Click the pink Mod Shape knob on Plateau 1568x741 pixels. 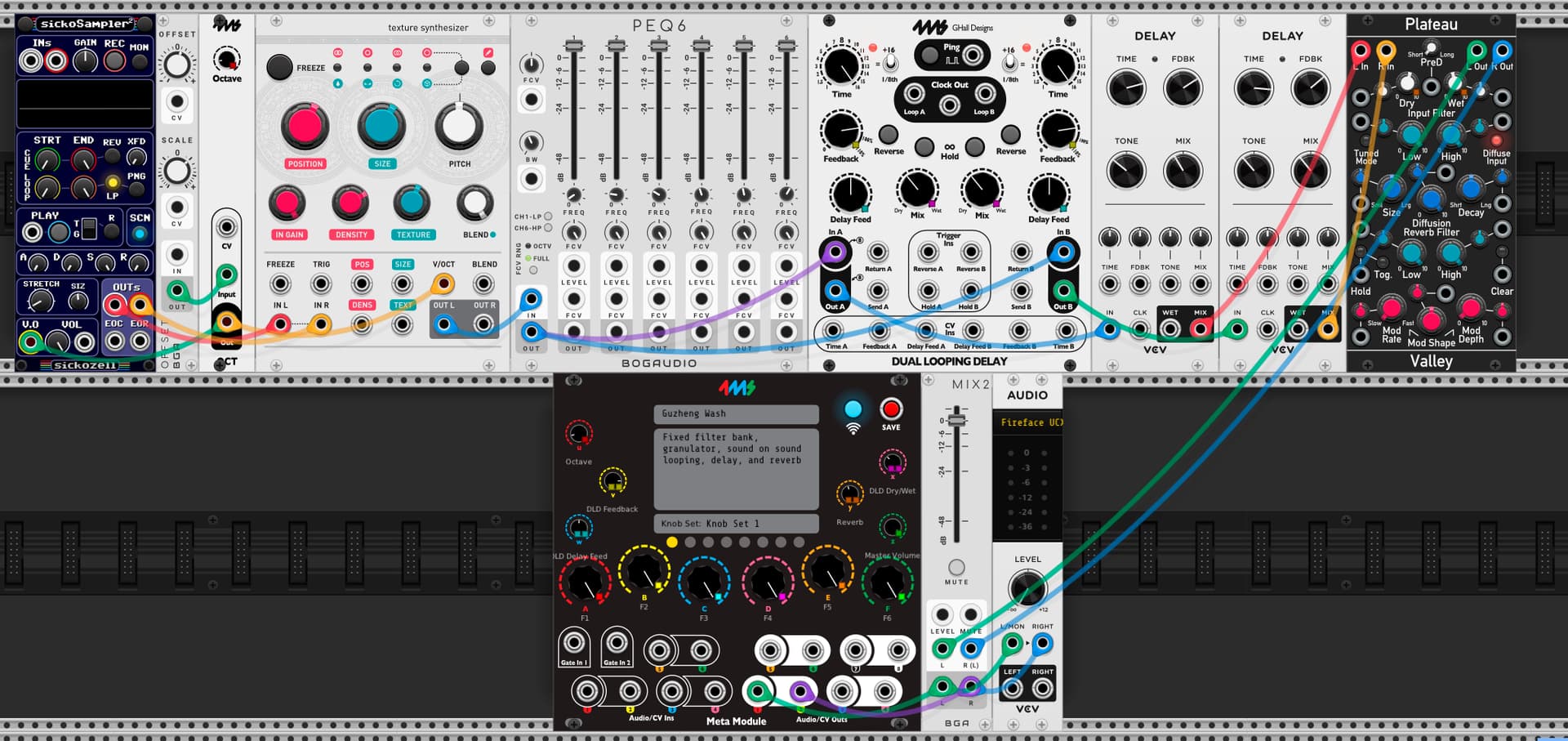[1430, 319]
